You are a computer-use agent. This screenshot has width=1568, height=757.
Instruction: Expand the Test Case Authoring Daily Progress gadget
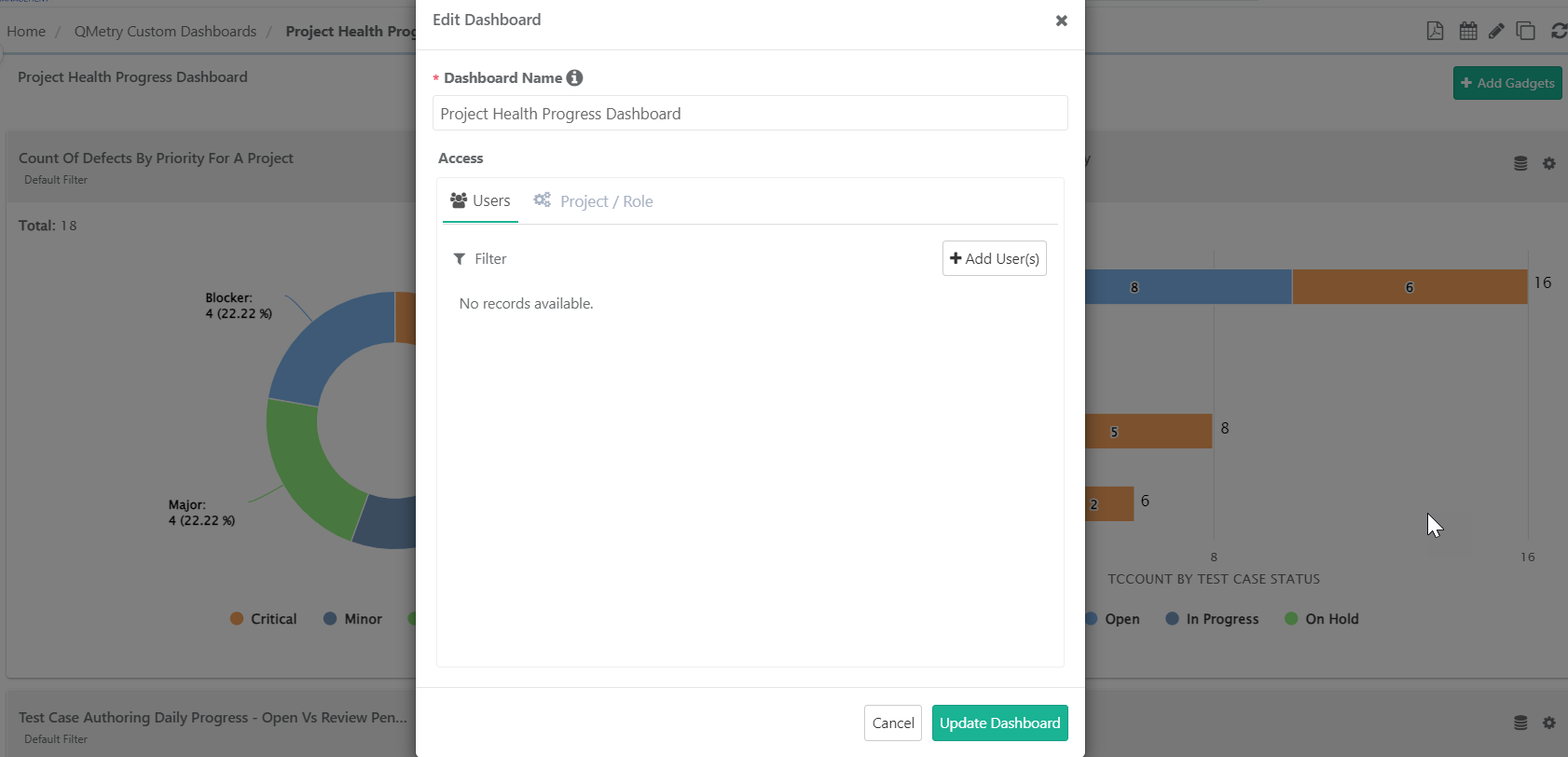click(x=213, y=717)
